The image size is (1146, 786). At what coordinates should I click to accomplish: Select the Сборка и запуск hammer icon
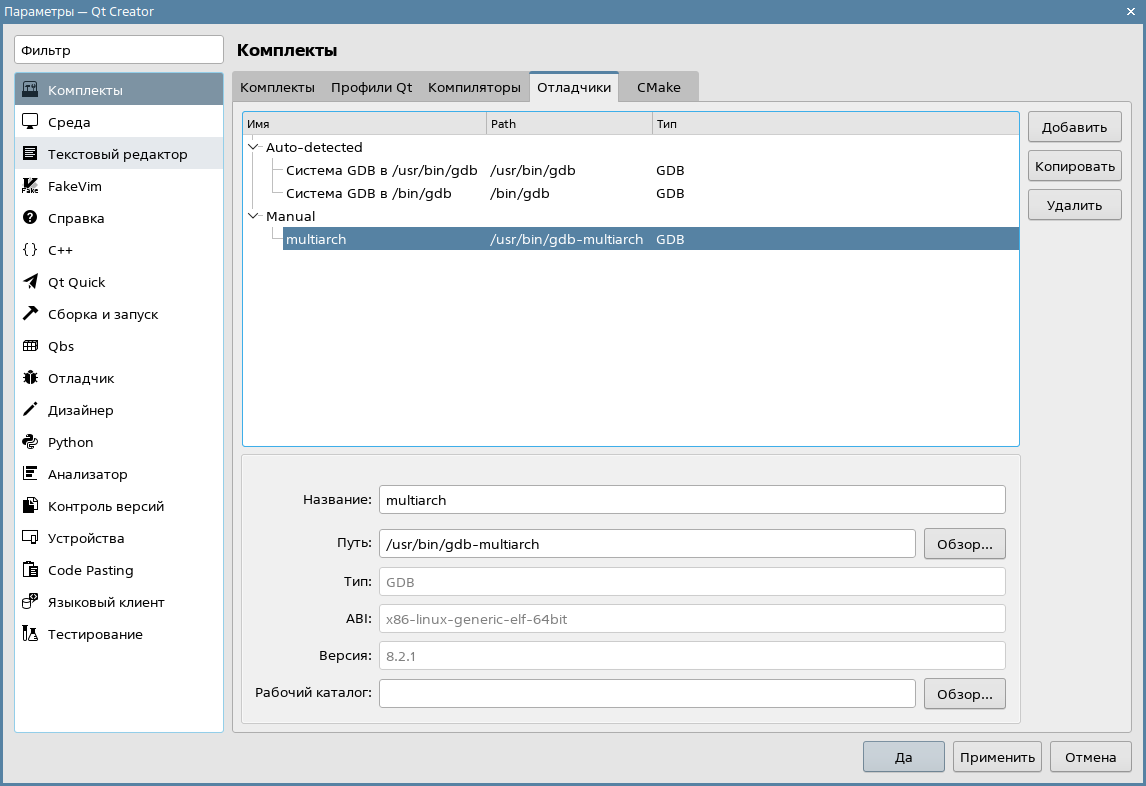point(30,314)
